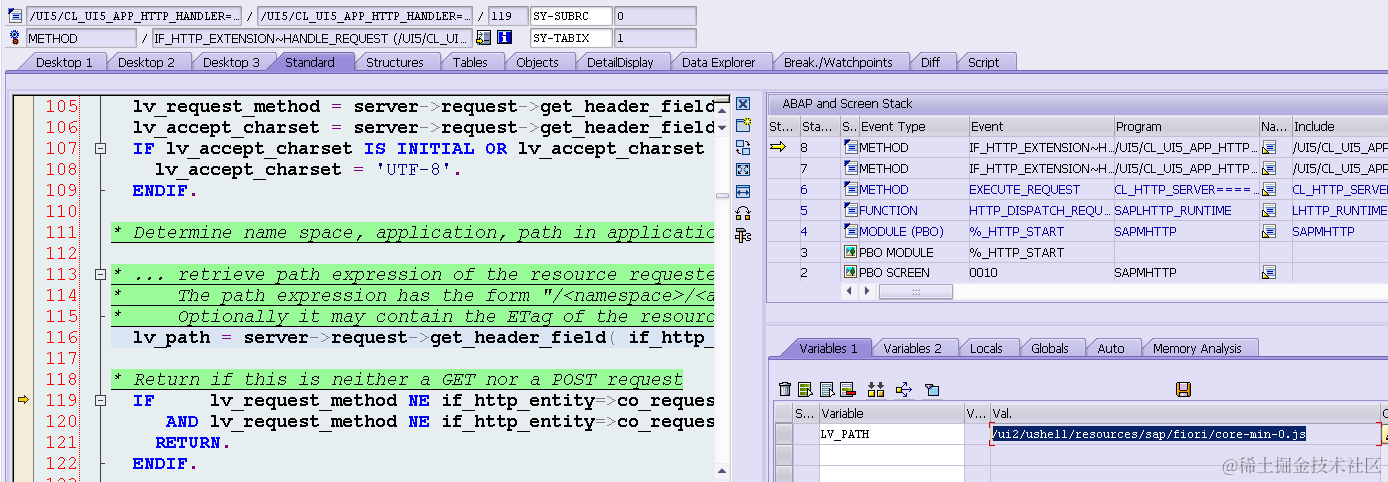Collapse the comment block at line 113

tap(100, 274)
